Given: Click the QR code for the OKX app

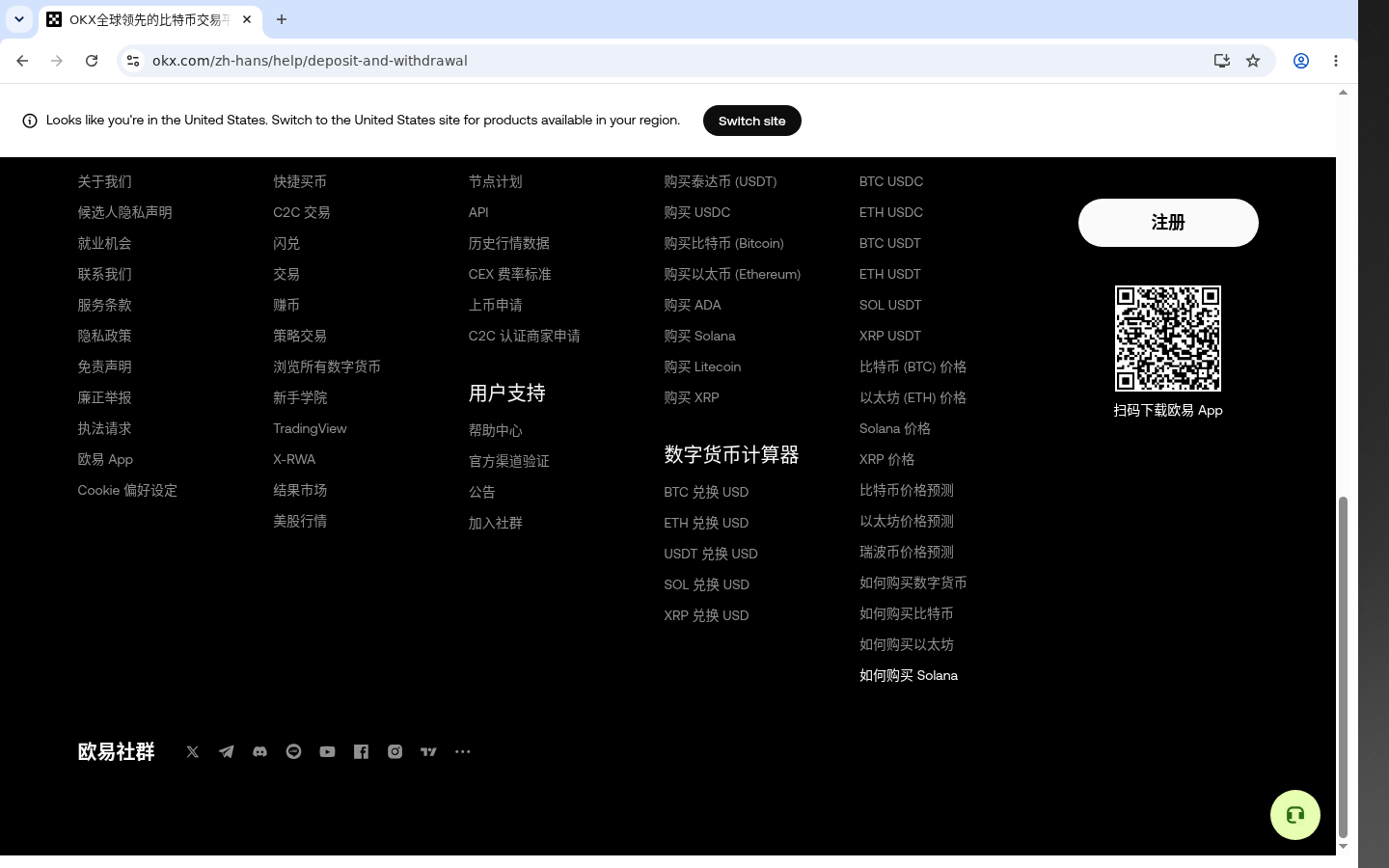Looking at the screenshot, I should (x=1168, y=339).
